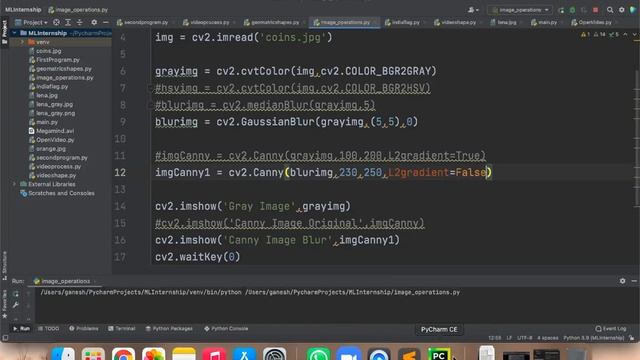Click PyCharm icon in the Dock
The height and width of the screenshot is (360, 640).
[439, 354]
